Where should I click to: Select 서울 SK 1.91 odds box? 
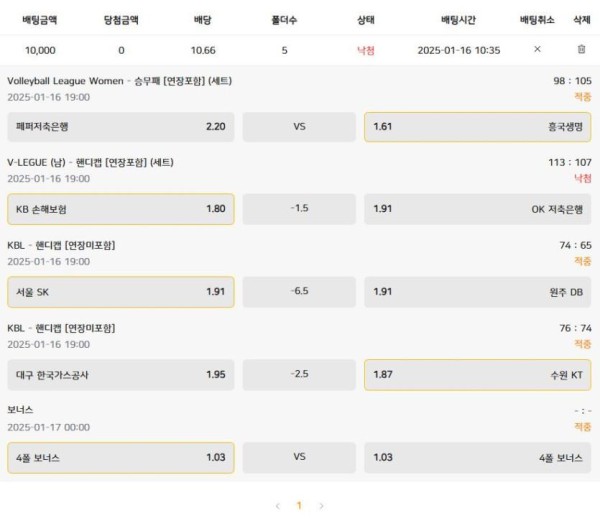tap(121, 292)
